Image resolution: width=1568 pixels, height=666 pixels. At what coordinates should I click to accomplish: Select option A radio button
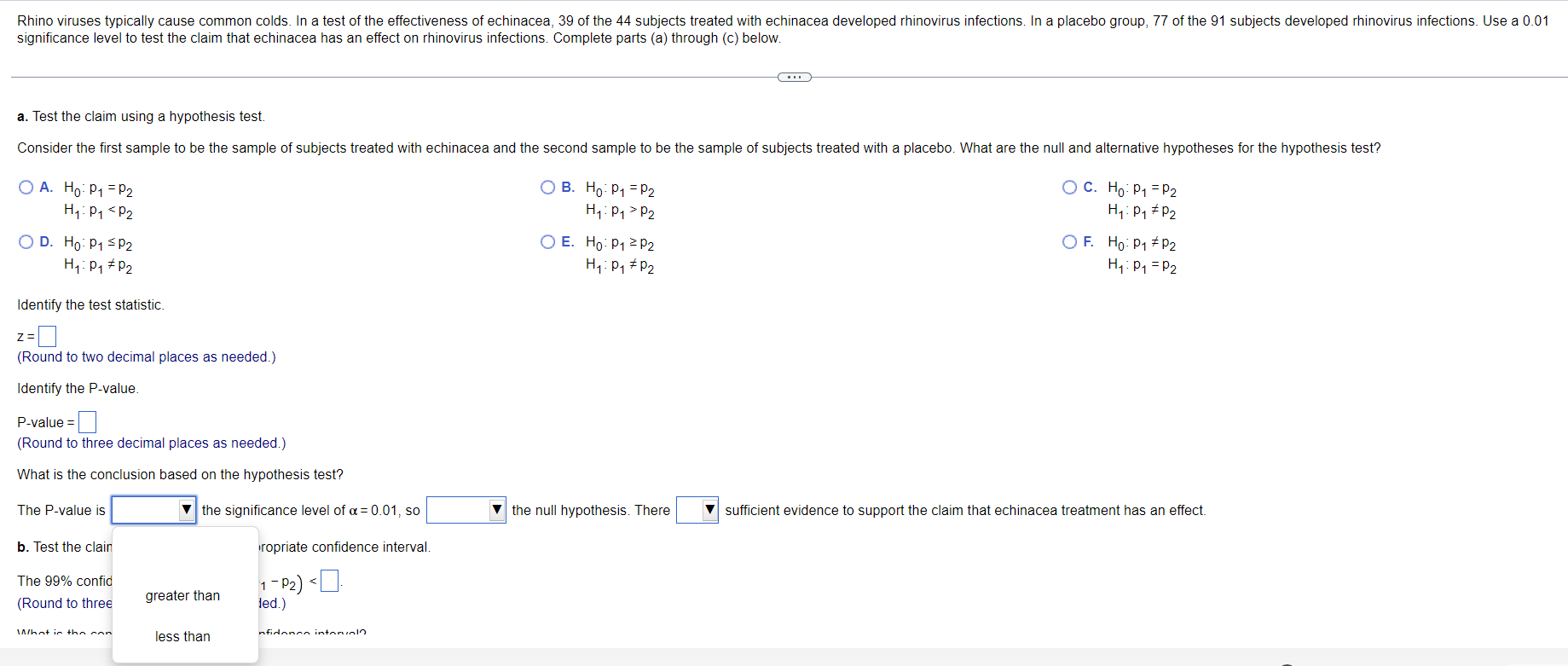coord(26,188)
